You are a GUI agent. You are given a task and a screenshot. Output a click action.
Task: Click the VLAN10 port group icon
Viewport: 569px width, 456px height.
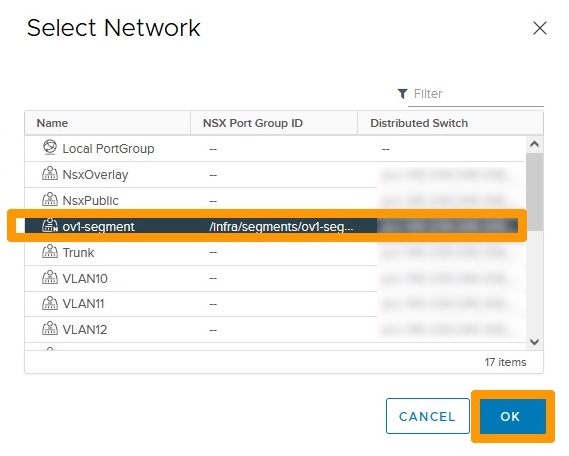[50, 277]
